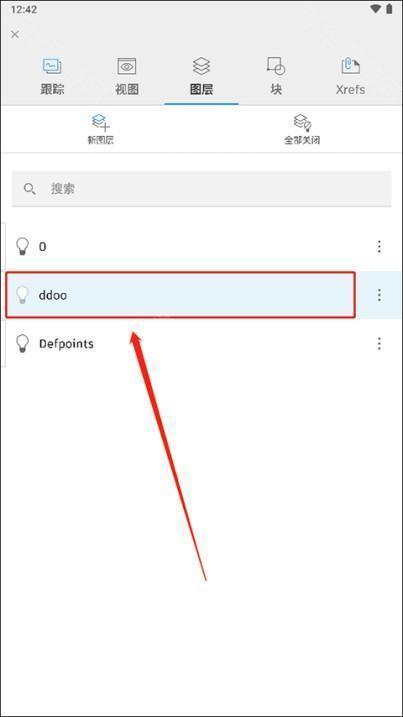
Task: Switch to the 视图 views tab
Action: point(127,77)
